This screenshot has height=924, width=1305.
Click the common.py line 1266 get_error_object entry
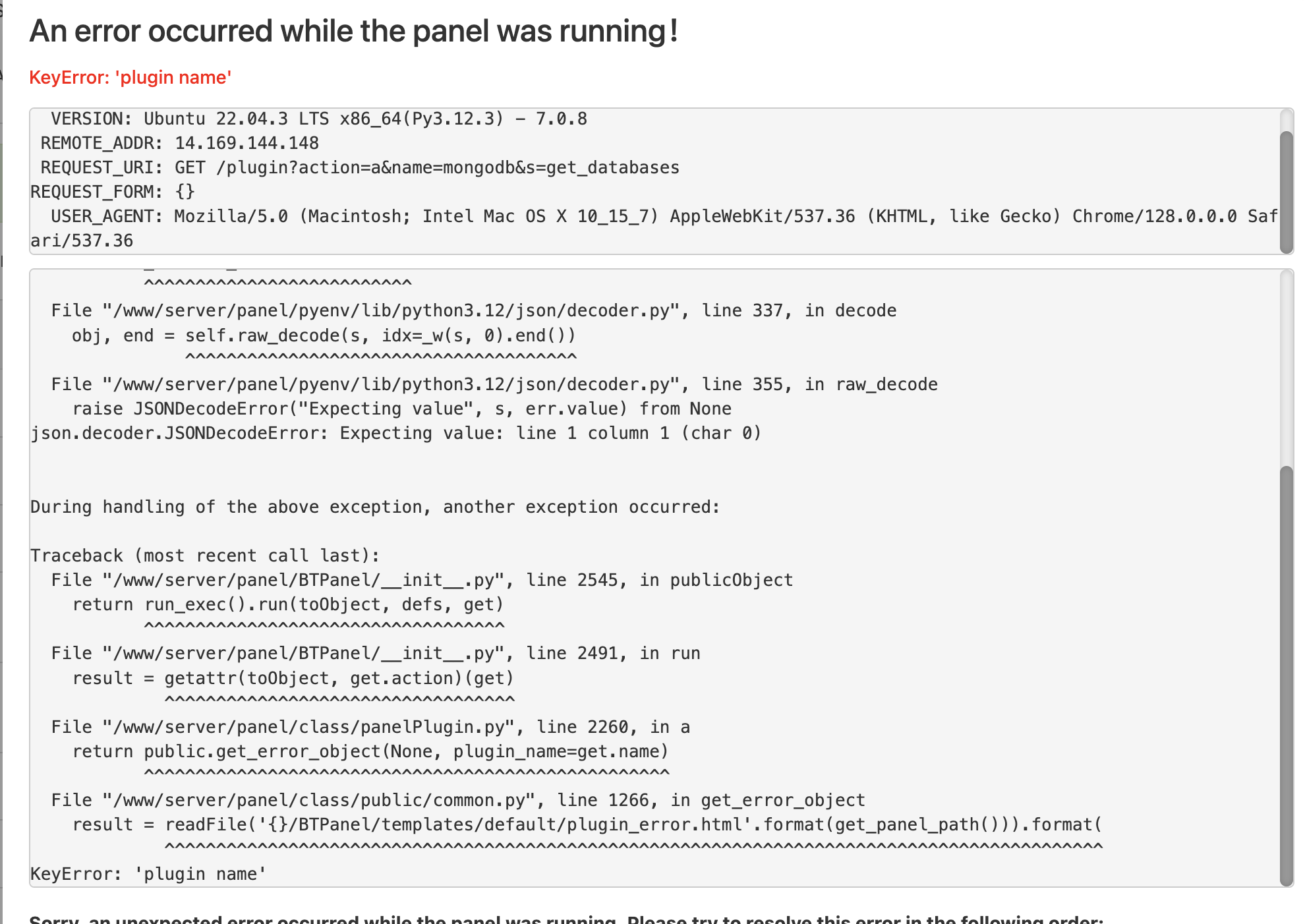(457, 801)
